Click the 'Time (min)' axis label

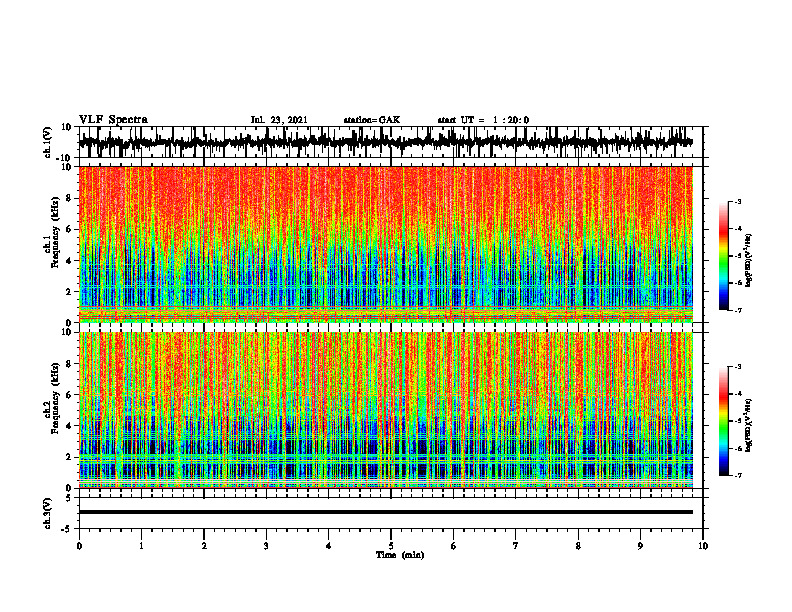(x=400, y=555)
